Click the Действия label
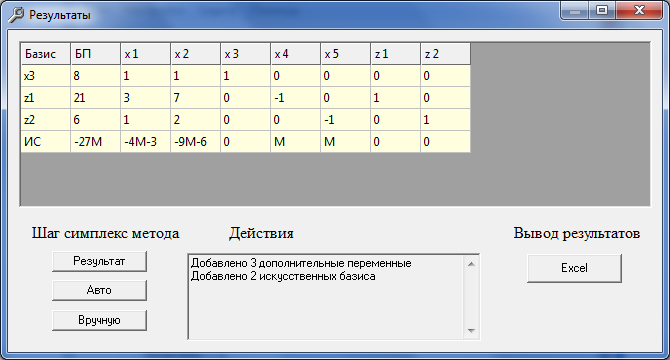Screen dimensions: 670x360 pos(261,233)
